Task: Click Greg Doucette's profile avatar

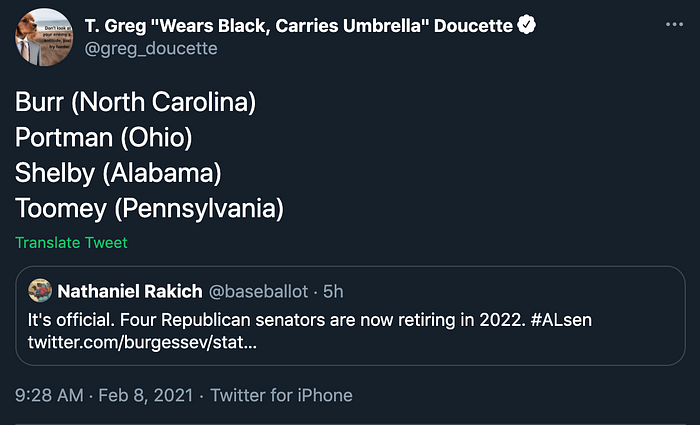Action: click(44, 37)
